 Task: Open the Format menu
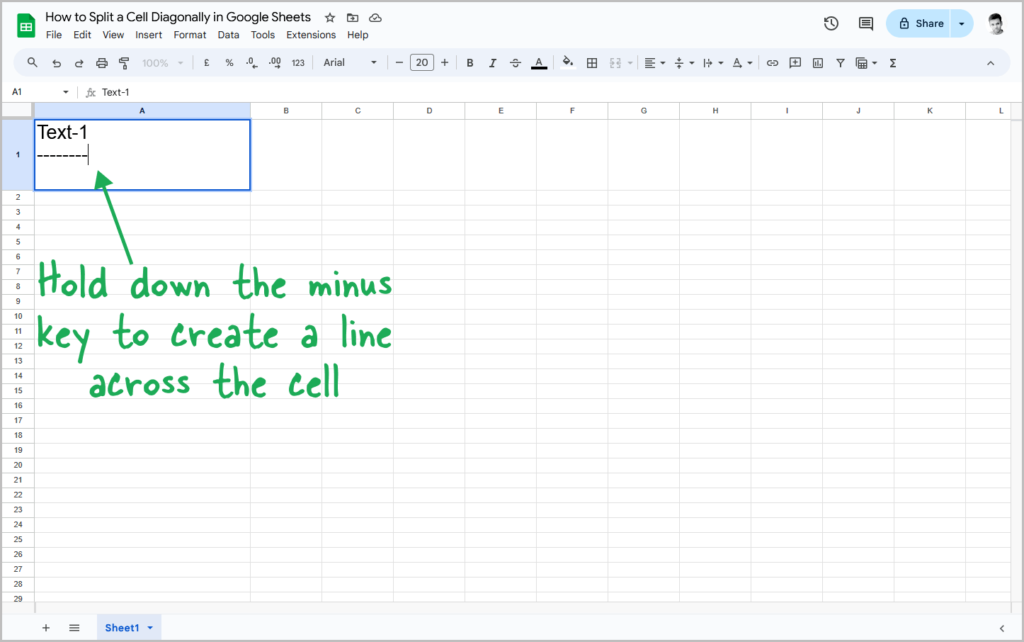tap(190, 35)
